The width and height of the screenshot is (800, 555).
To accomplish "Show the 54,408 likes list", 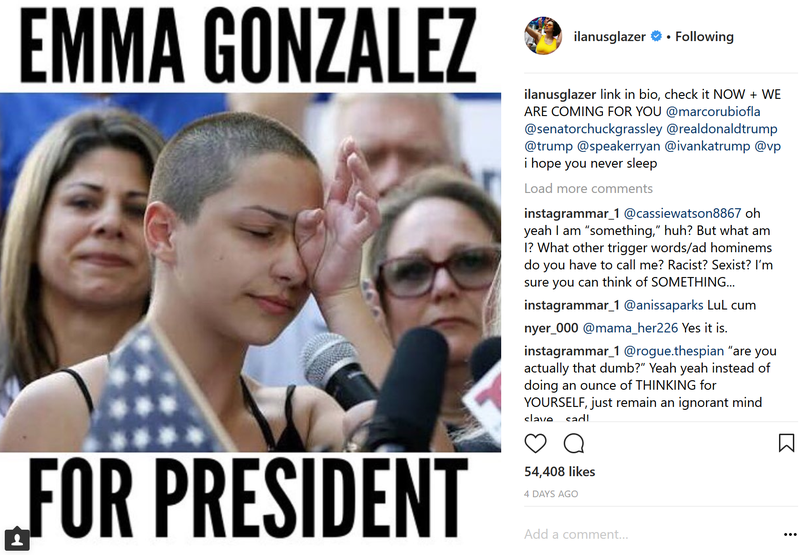I will [559, 472].
